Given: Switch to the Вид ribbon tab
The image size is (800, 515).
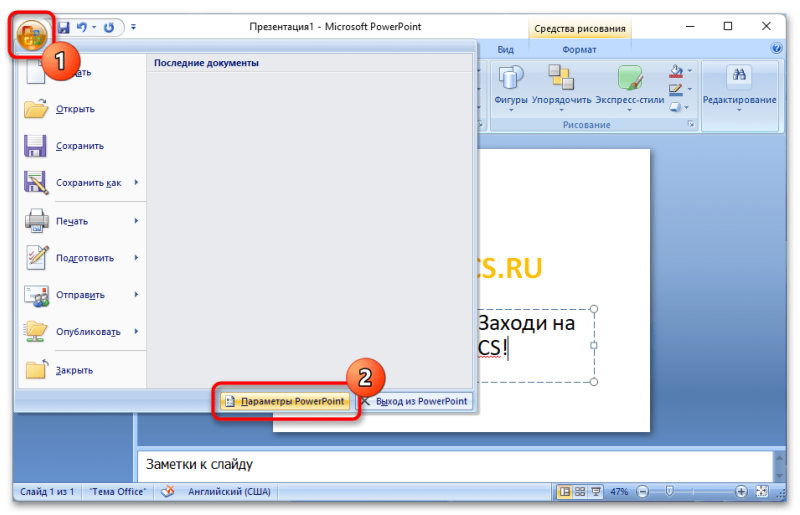Looking at the screenshot, I should pos(505,50).
